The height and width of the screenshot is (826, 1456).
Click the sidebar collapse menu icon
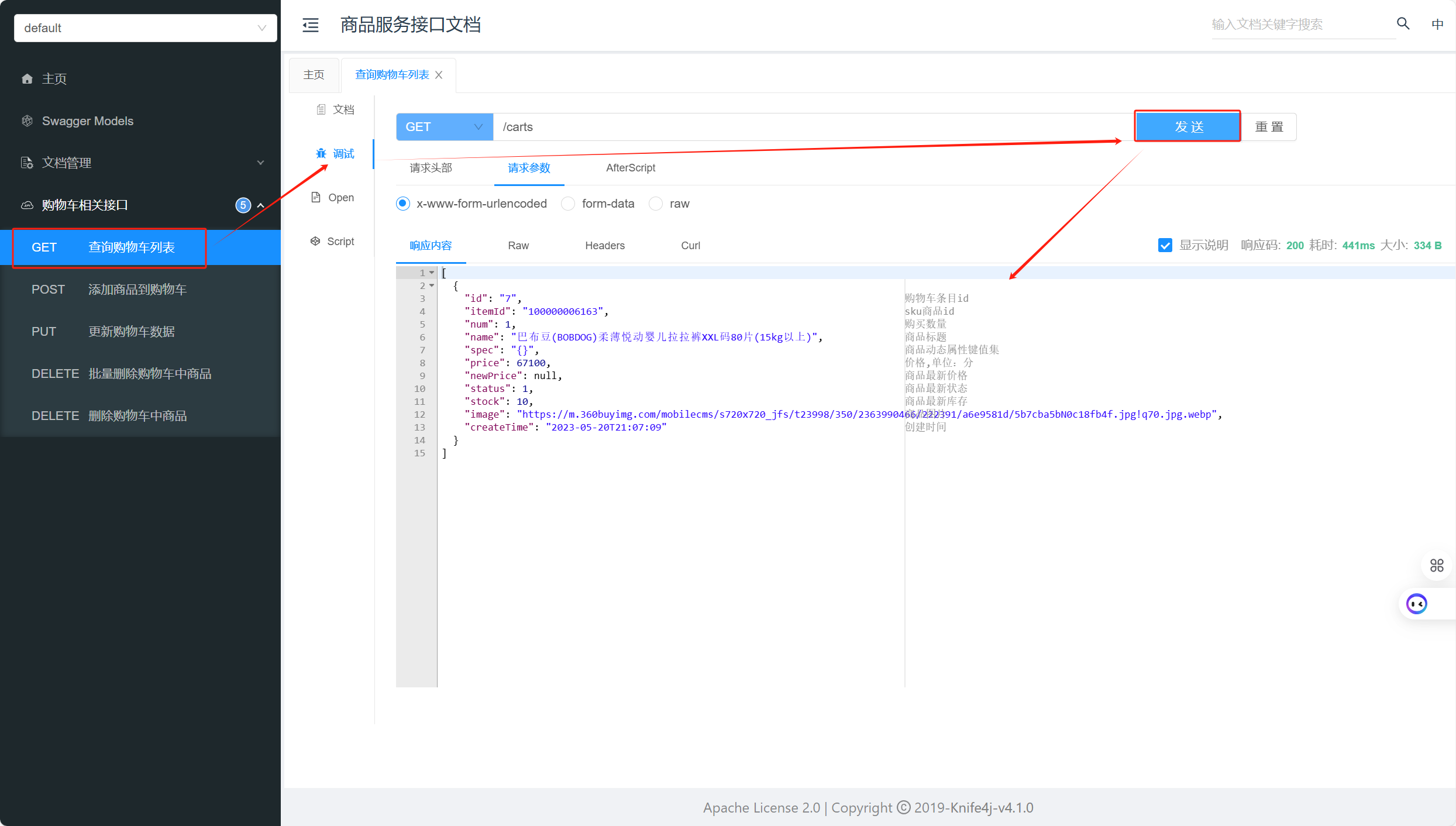click(310, 25)
